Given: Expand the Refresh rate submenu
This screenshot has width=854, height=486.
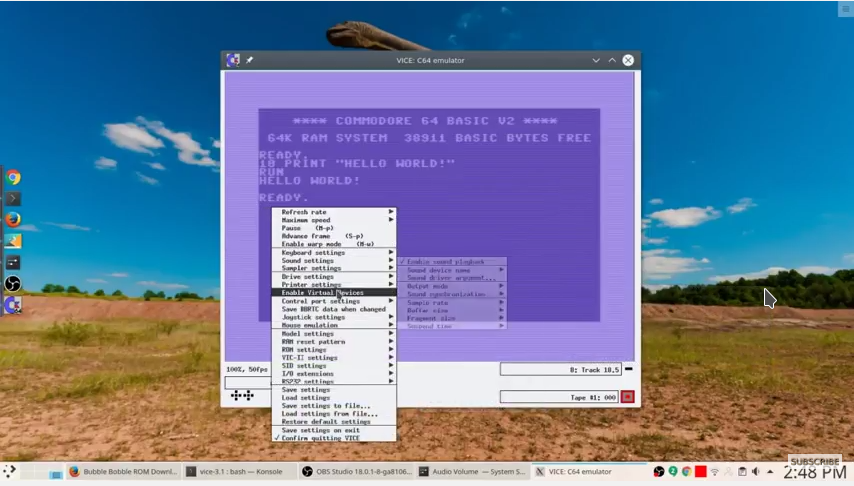Looking at the screenshot, I should pos(334,212).
